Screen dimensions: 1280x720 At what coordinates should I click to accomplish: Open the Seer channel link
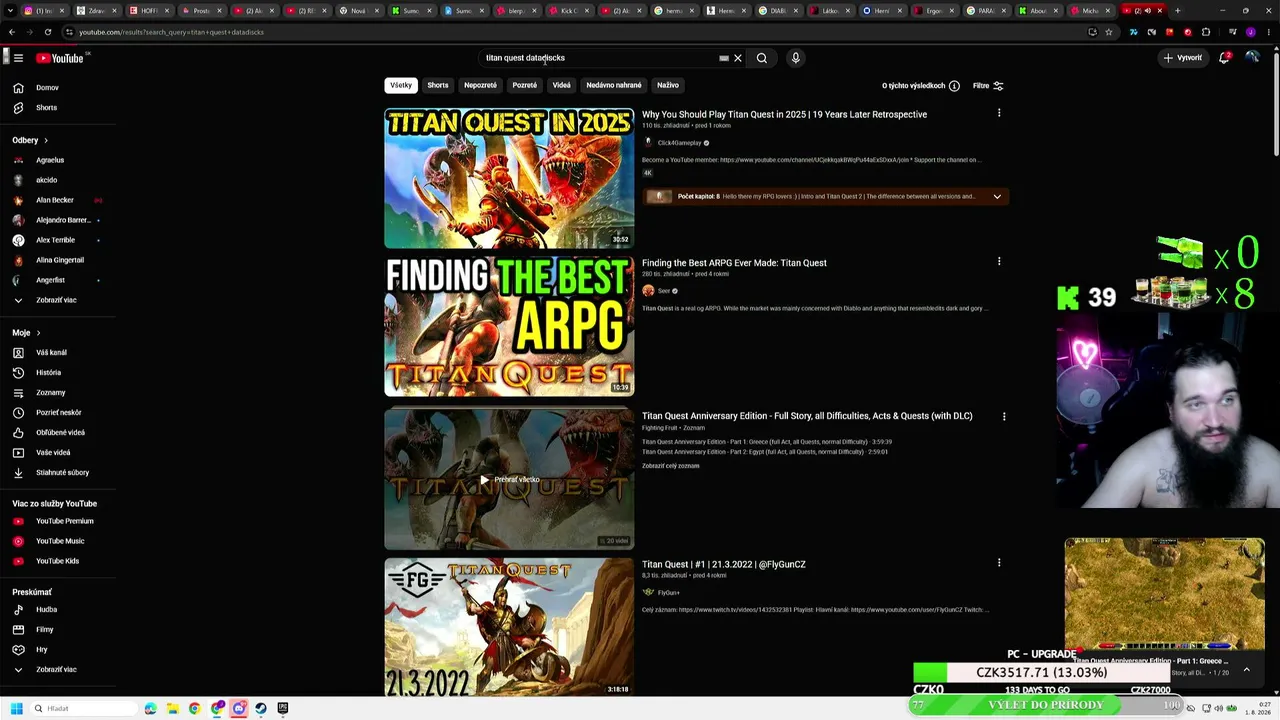664,291
